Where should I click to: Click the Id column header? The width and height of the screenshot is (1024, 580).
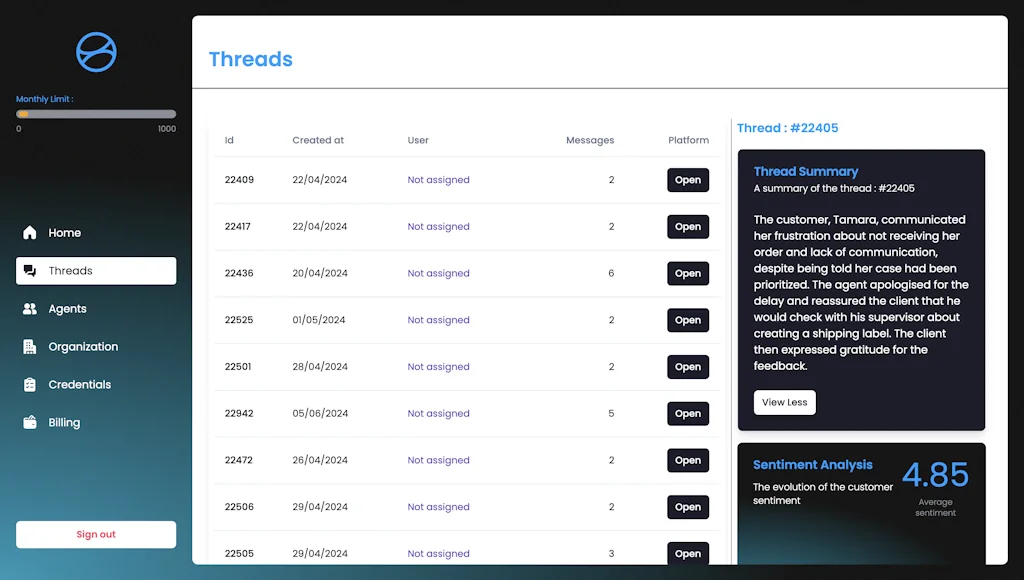227,140
